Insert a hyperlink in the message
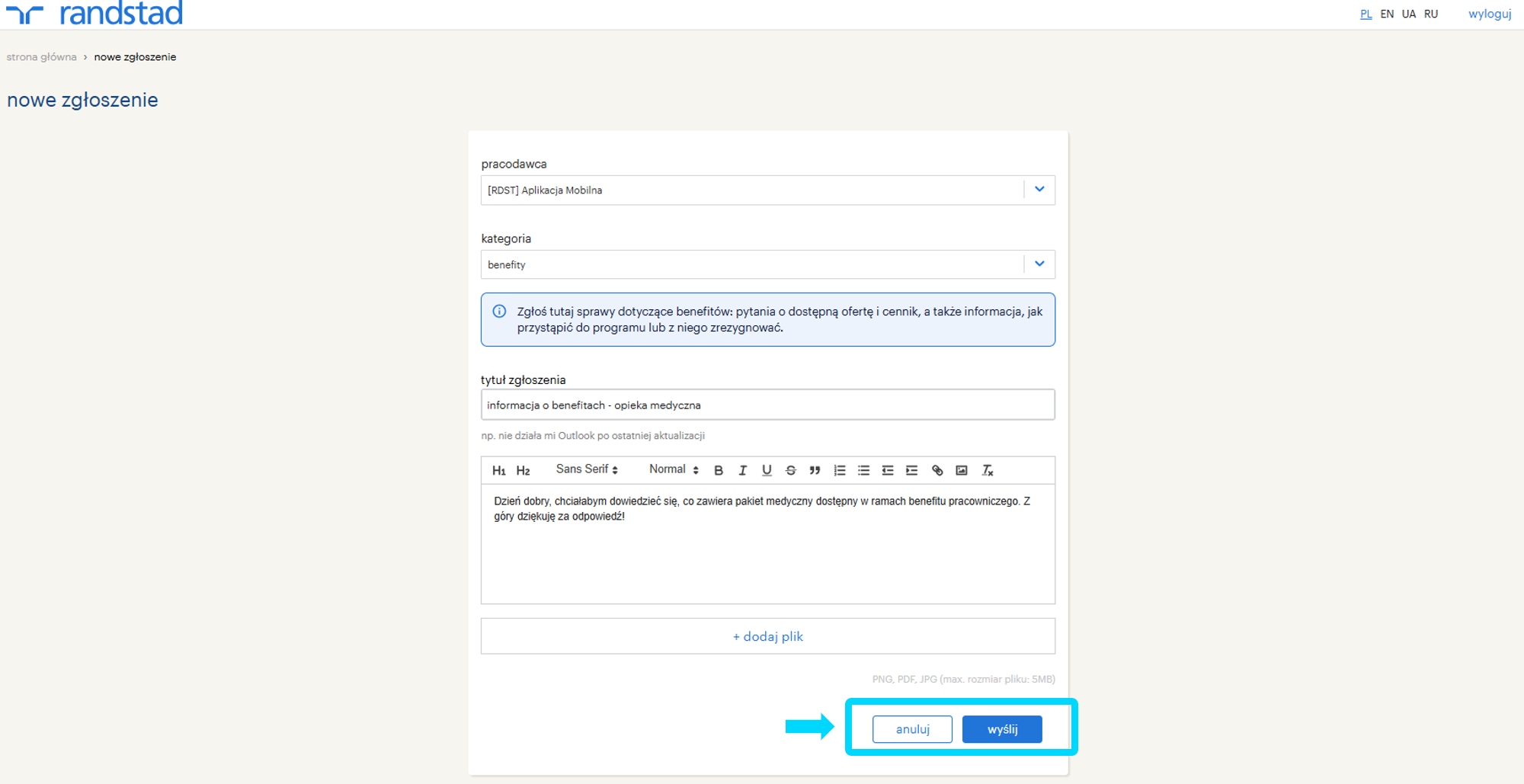This screenshot has width=1524, height=784. click(937, 471)
